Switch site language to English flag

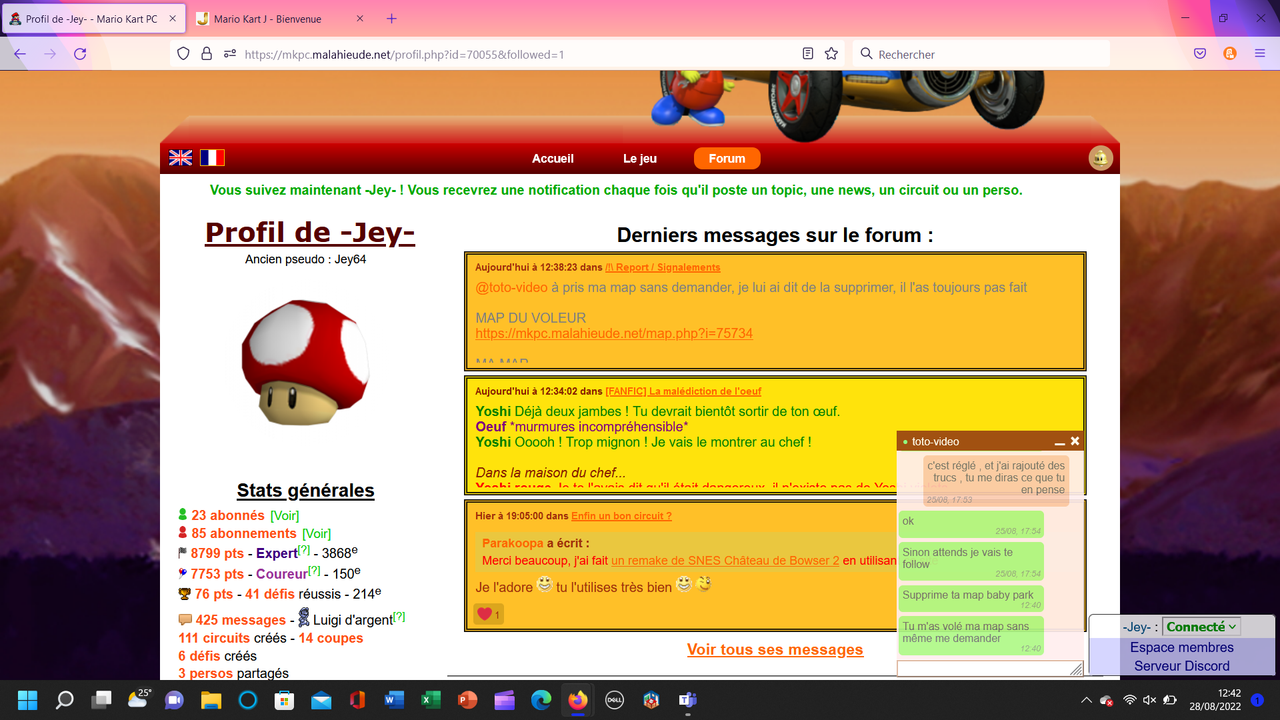tap(180, 158)
